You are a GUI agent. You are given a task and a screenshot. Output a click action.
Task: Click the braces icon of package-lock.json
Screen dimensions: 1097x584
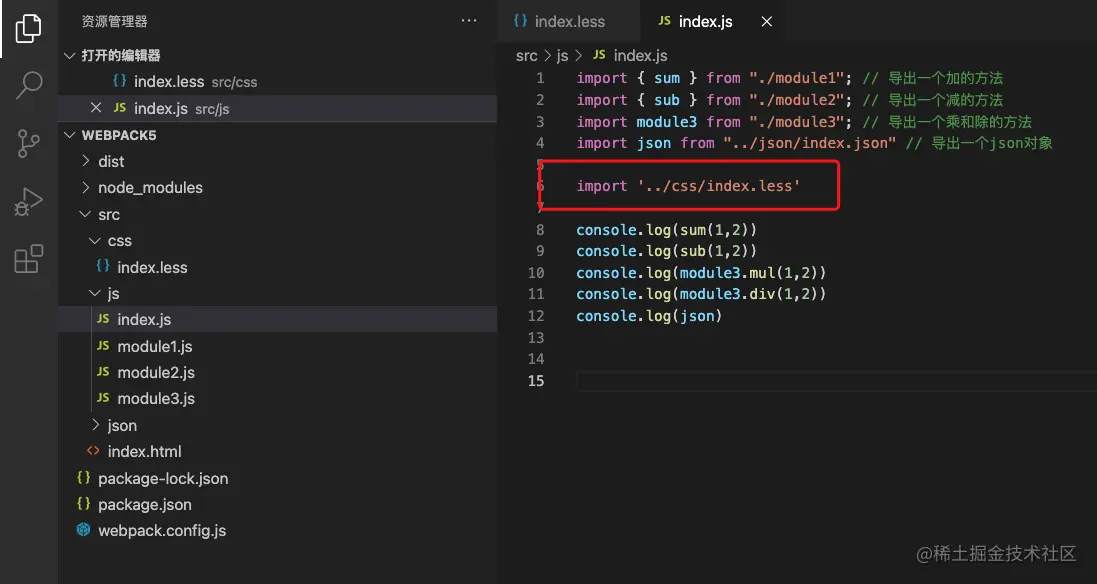(83, 477)
